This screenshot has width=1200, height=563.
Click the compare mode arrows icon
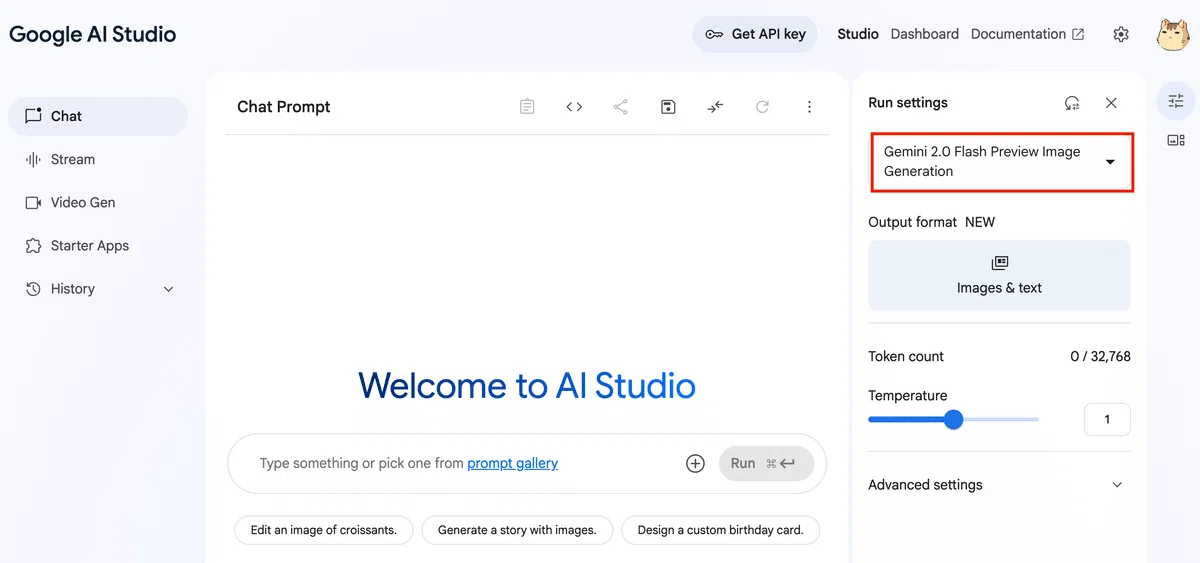click(x=715, y=107)
